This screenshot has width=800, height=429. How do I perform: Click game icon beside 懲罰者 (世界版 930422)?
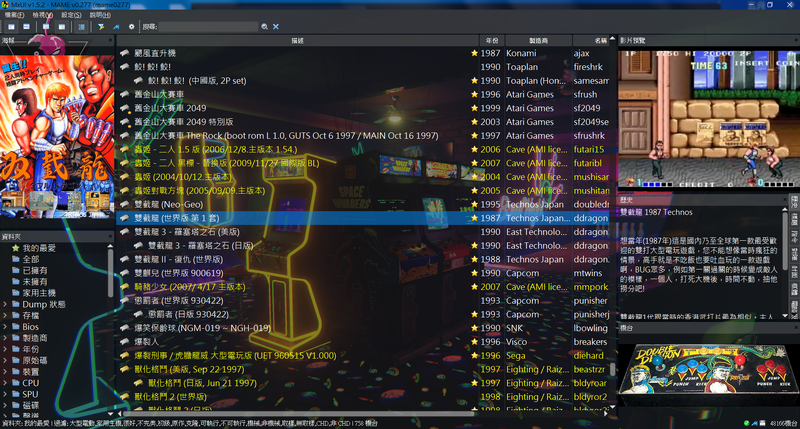point(124,300)
